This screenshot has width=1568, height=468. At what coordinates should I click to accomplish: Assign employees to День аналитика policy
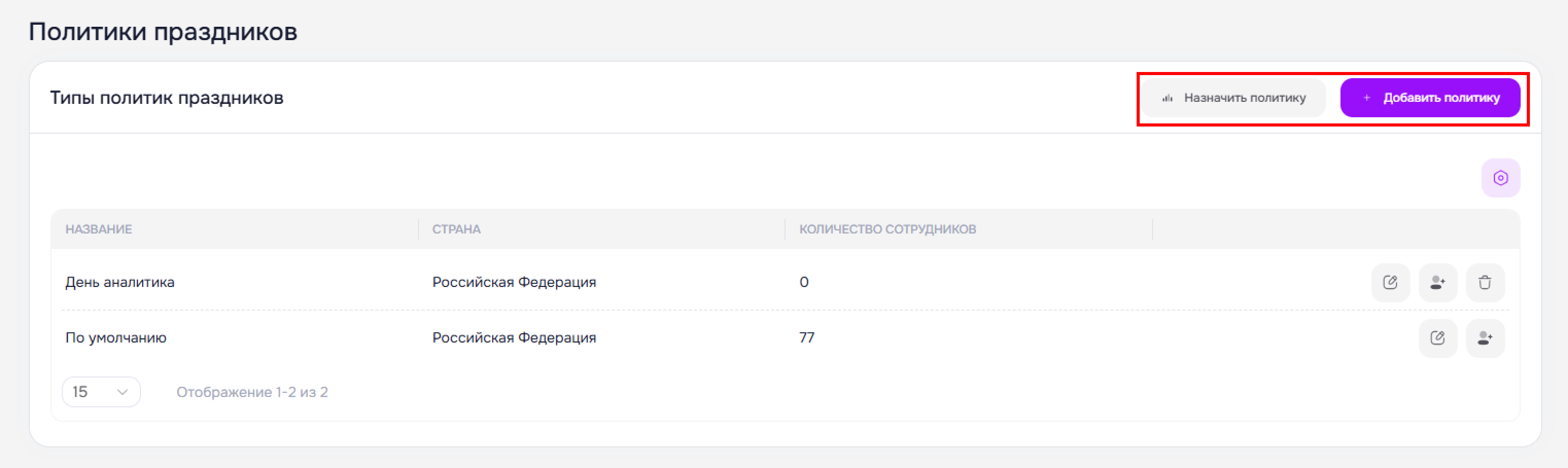pos(1438,283)
